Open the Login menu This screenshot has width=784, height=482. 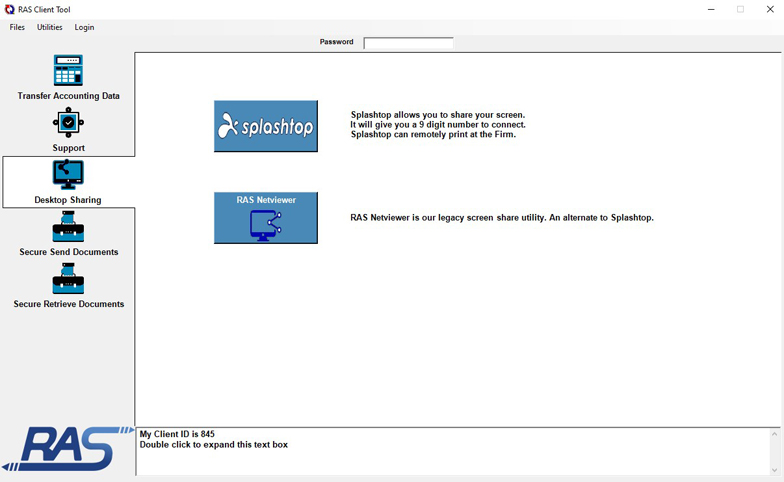point(84,28)
